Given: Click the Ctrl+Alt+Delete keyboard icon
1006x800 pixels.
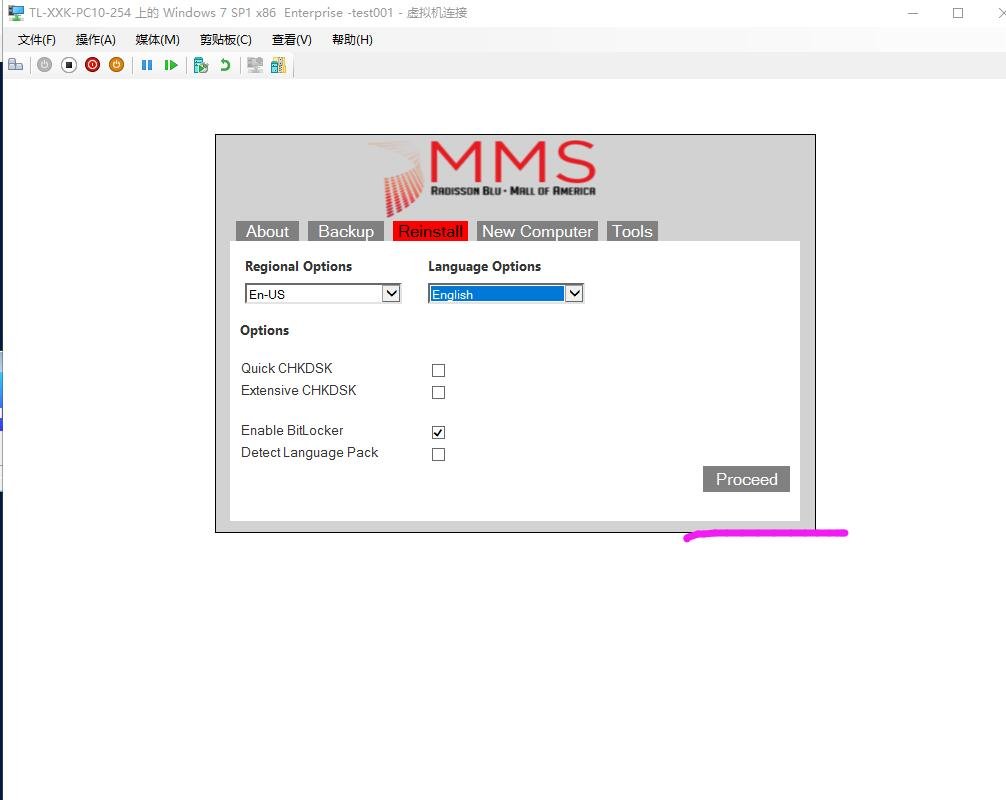Looking at the screenshot, I should coord(15,65).
